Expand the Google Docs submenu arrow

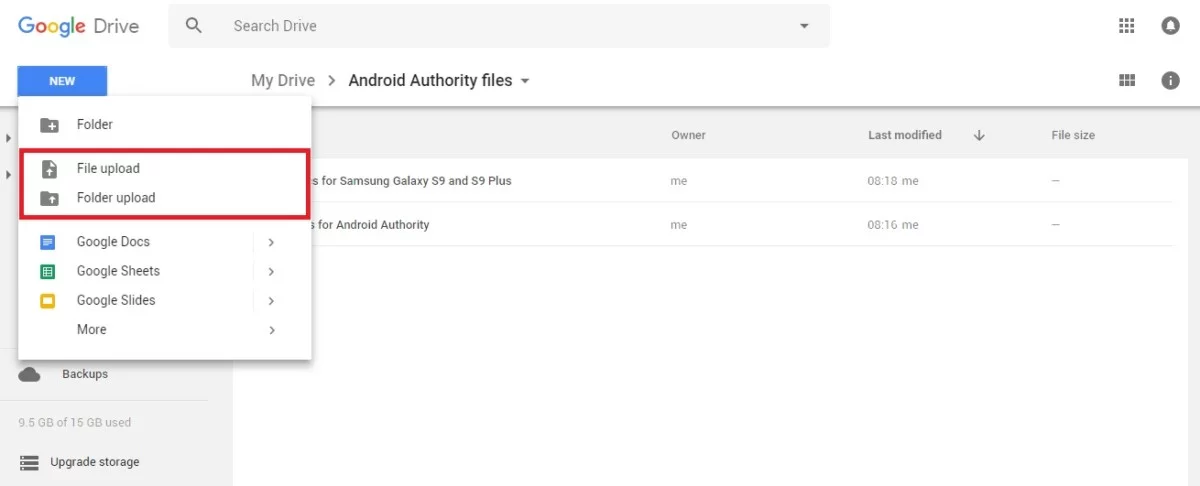[271, 242]
